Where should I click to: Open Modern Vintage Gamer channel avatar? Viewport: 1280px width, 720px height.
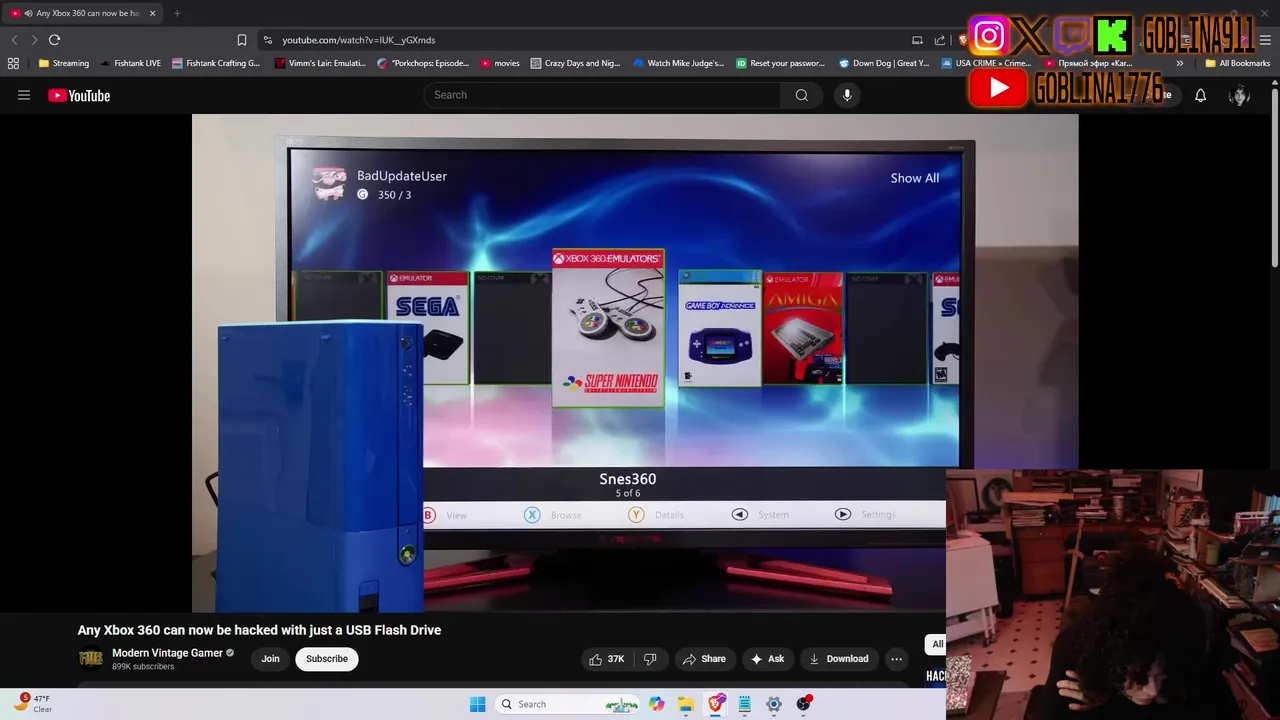(x=90, y=658)
